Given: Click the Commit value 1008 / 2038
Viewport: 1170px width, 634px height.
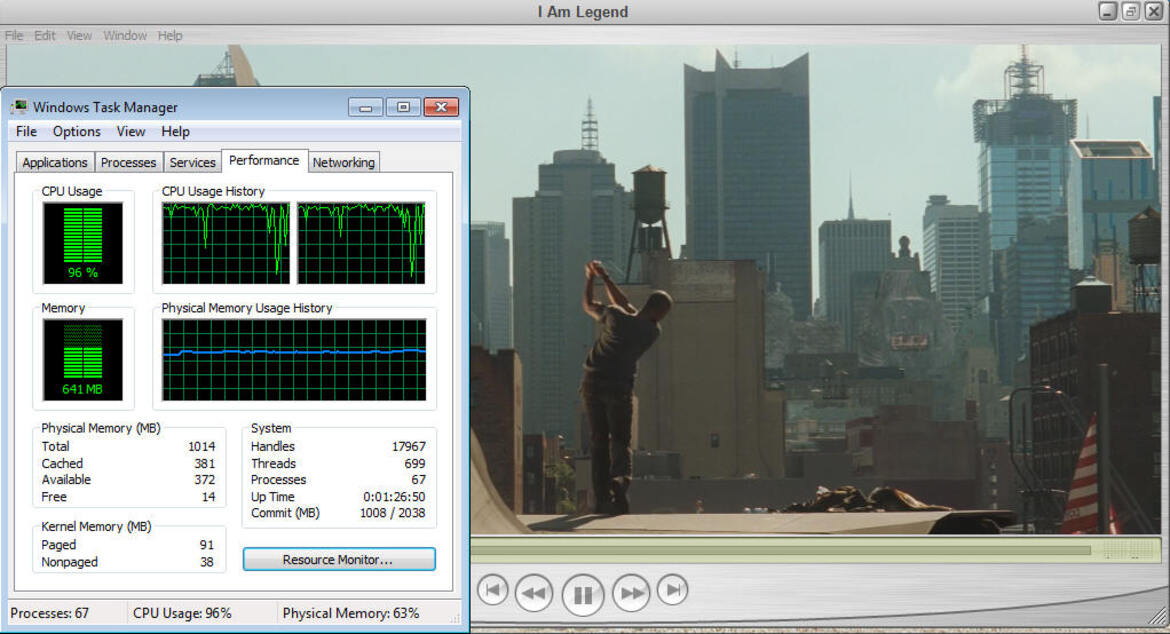Looking at the screenshot, I should coord(392,513).
